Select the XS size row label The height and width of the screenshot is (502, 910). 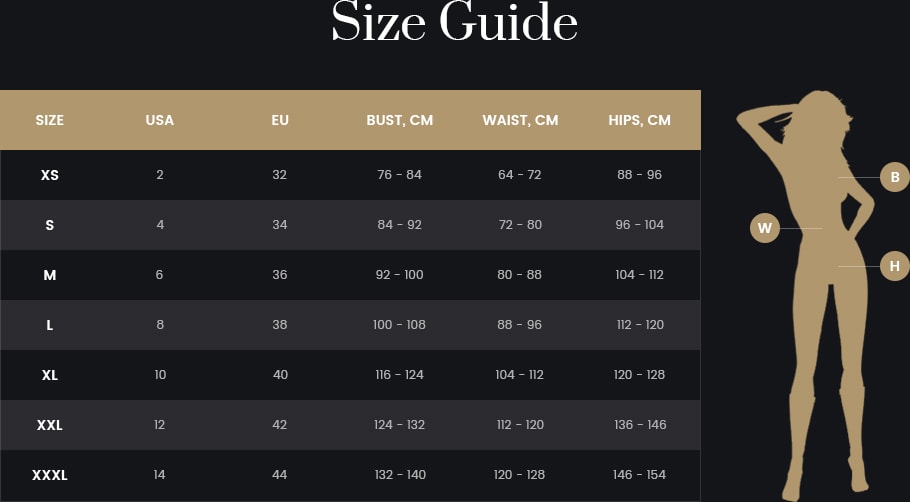(x=49, y=175)
